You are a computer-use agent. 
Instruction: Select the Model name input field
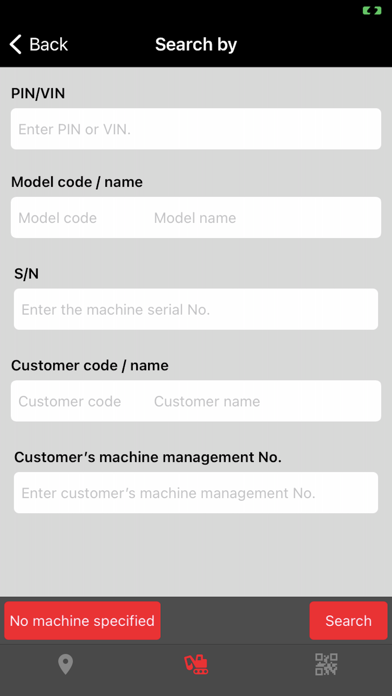click(265, 218)
